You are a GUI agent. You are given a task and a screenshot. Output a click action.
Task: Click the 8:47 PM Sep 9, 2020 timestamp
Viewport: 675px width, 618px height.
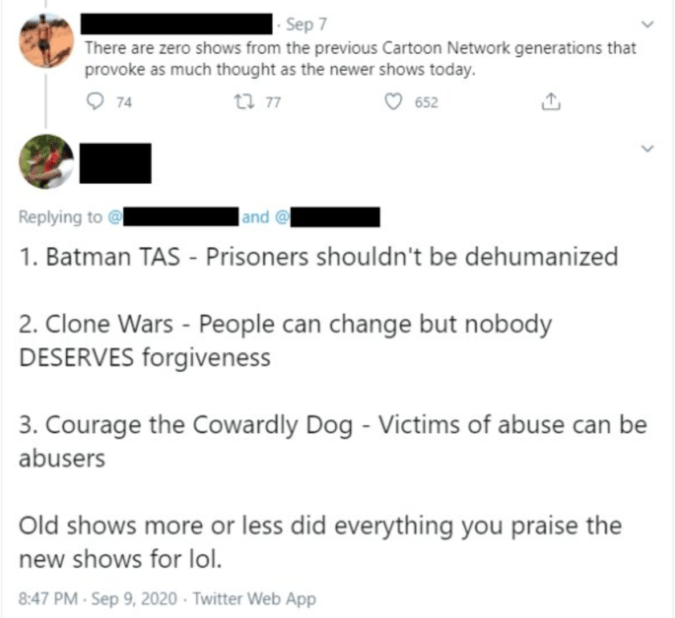coord(98,599)
